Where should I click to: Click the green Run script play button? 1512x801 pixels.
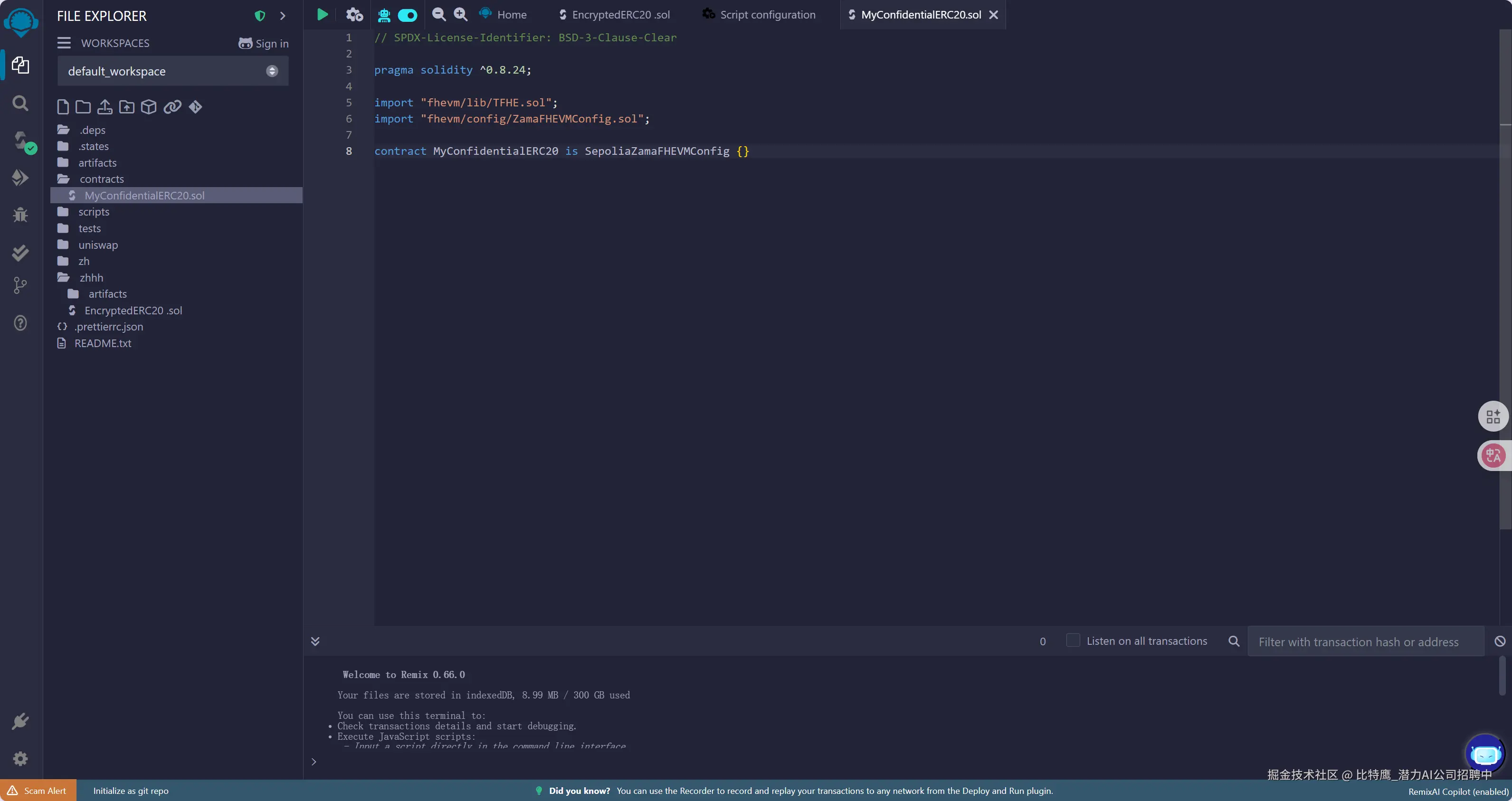click(322, 15)
